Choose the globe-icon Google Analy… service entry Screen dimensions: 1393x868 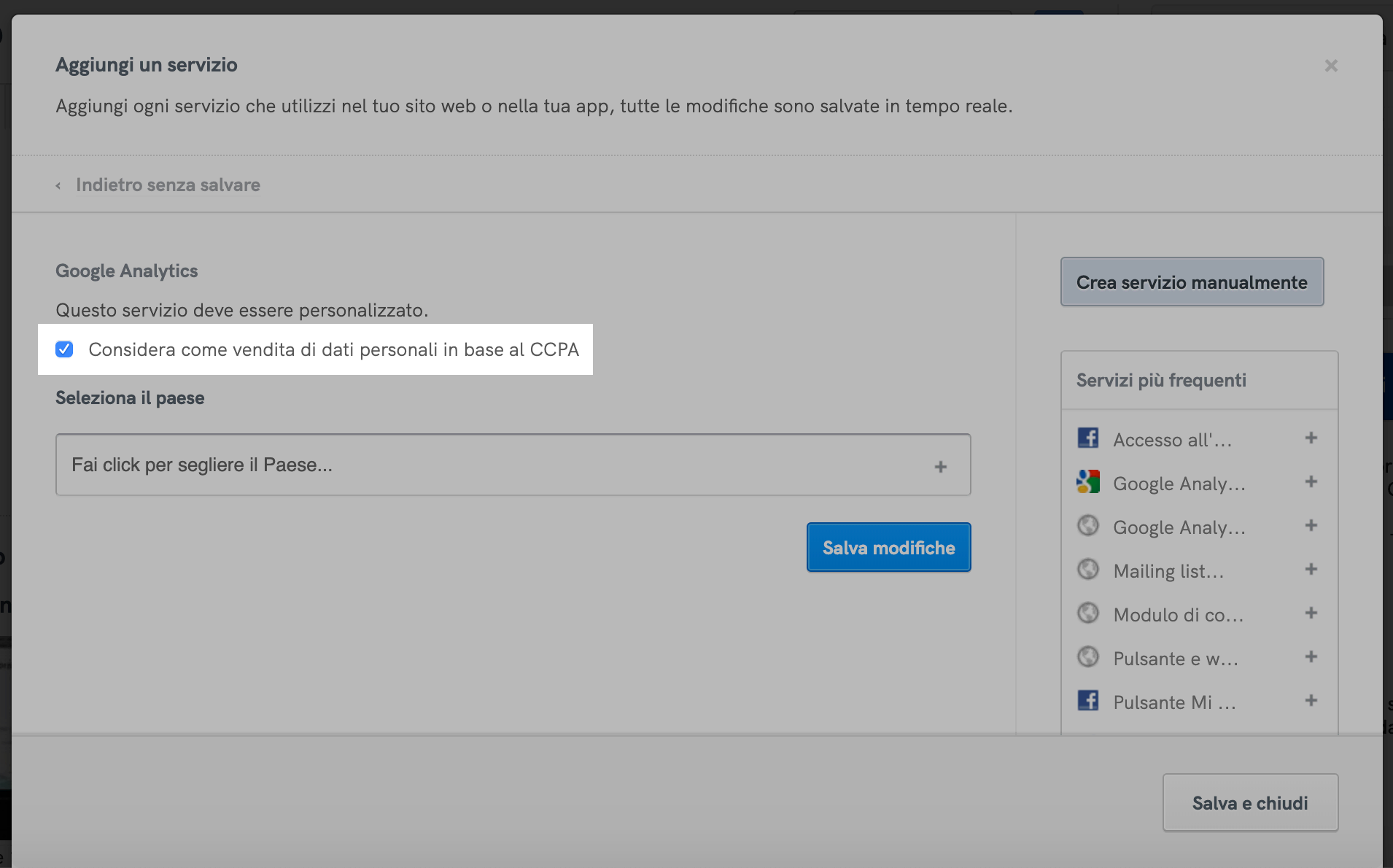[x=1179, y=527]
